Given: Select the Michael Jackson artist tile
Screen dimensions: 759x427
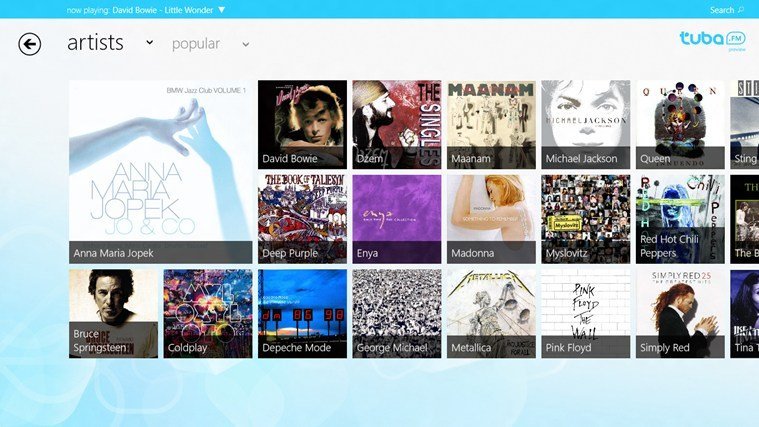Looking at the screenshot, I should point(586,124).
